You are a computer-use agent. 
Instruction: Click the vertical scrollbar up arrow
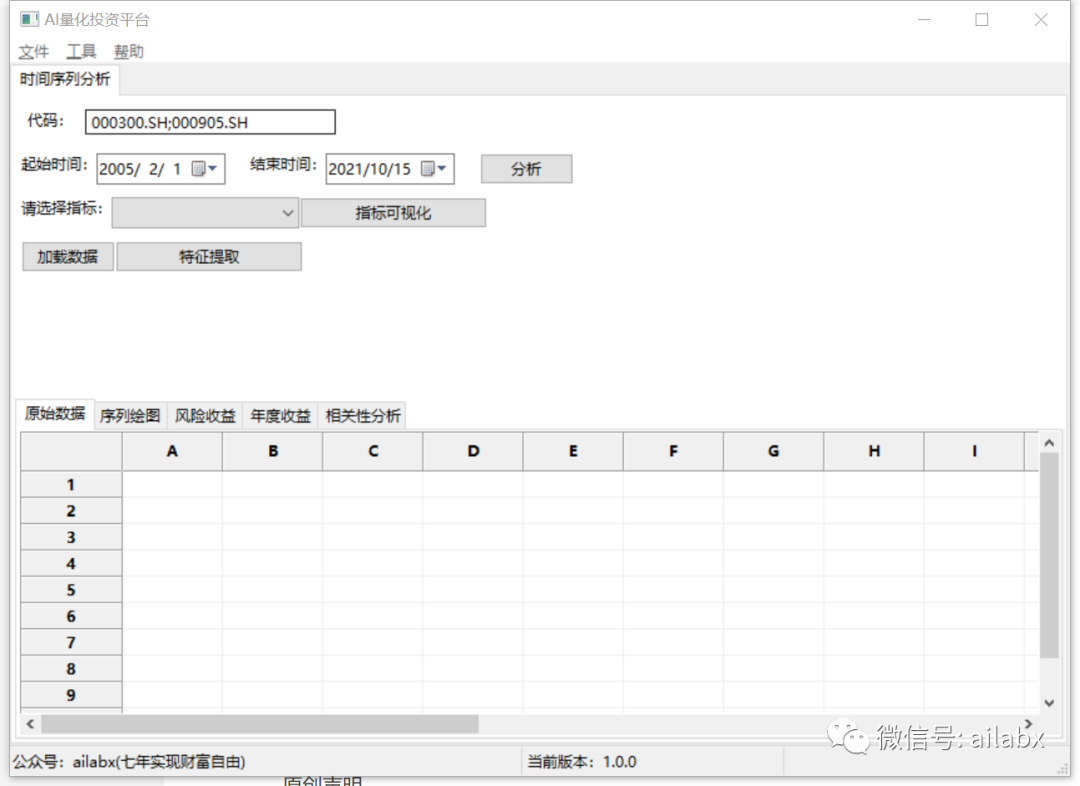tap(1049, 443)
